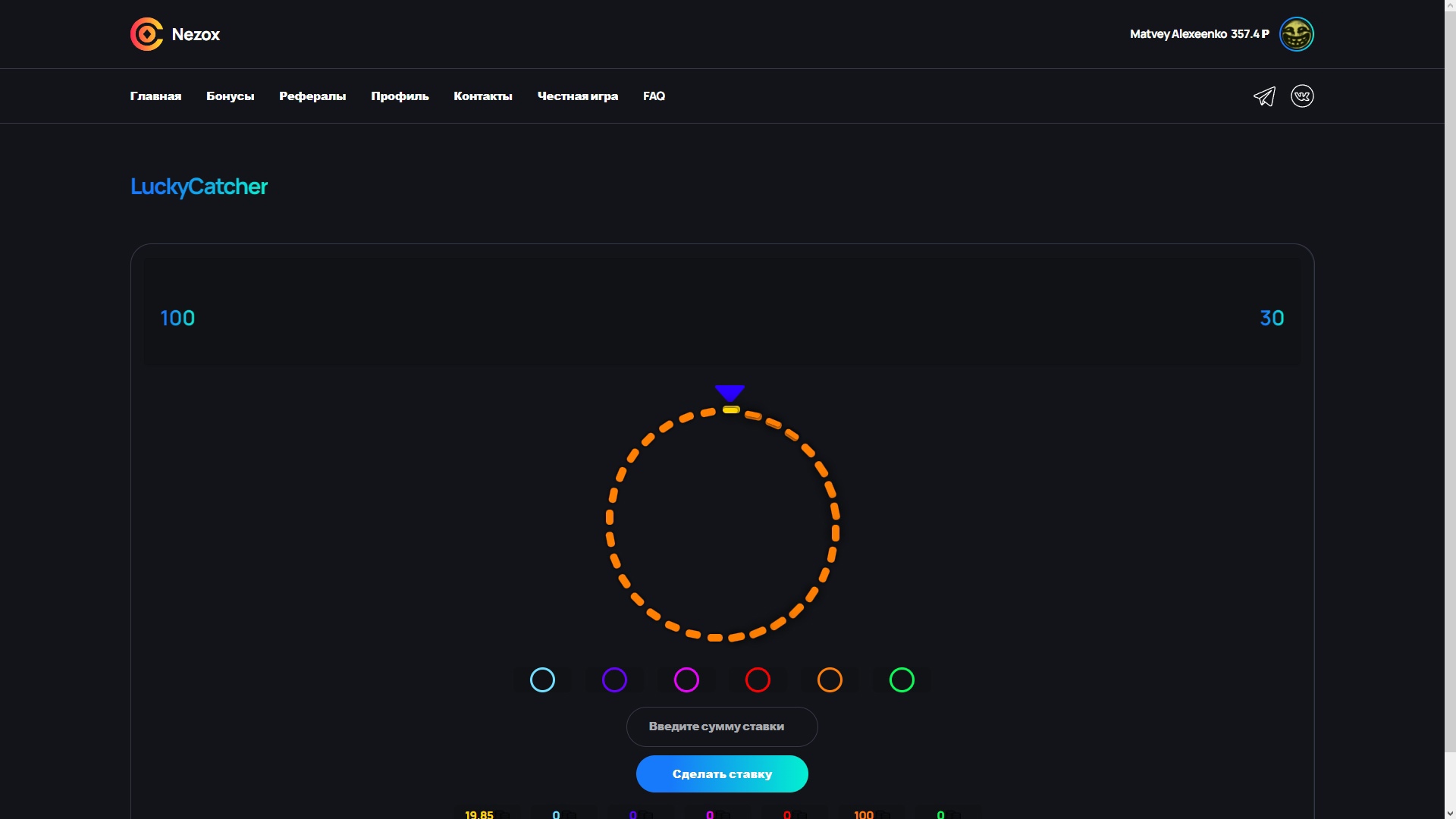
Task: Open the Бонусы menu item
Action: (230, 96)
